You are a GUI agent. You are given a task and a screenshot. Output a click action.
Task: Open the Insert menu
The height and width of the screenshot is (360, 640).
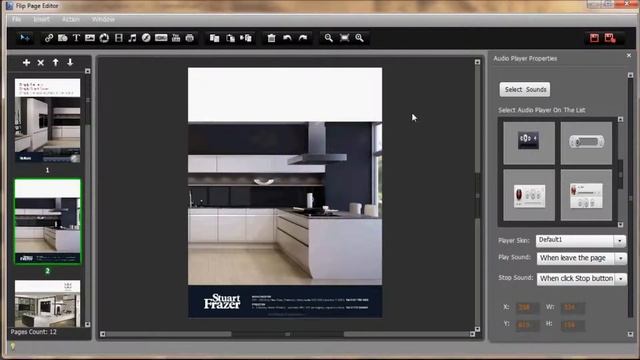pos(41,19)
